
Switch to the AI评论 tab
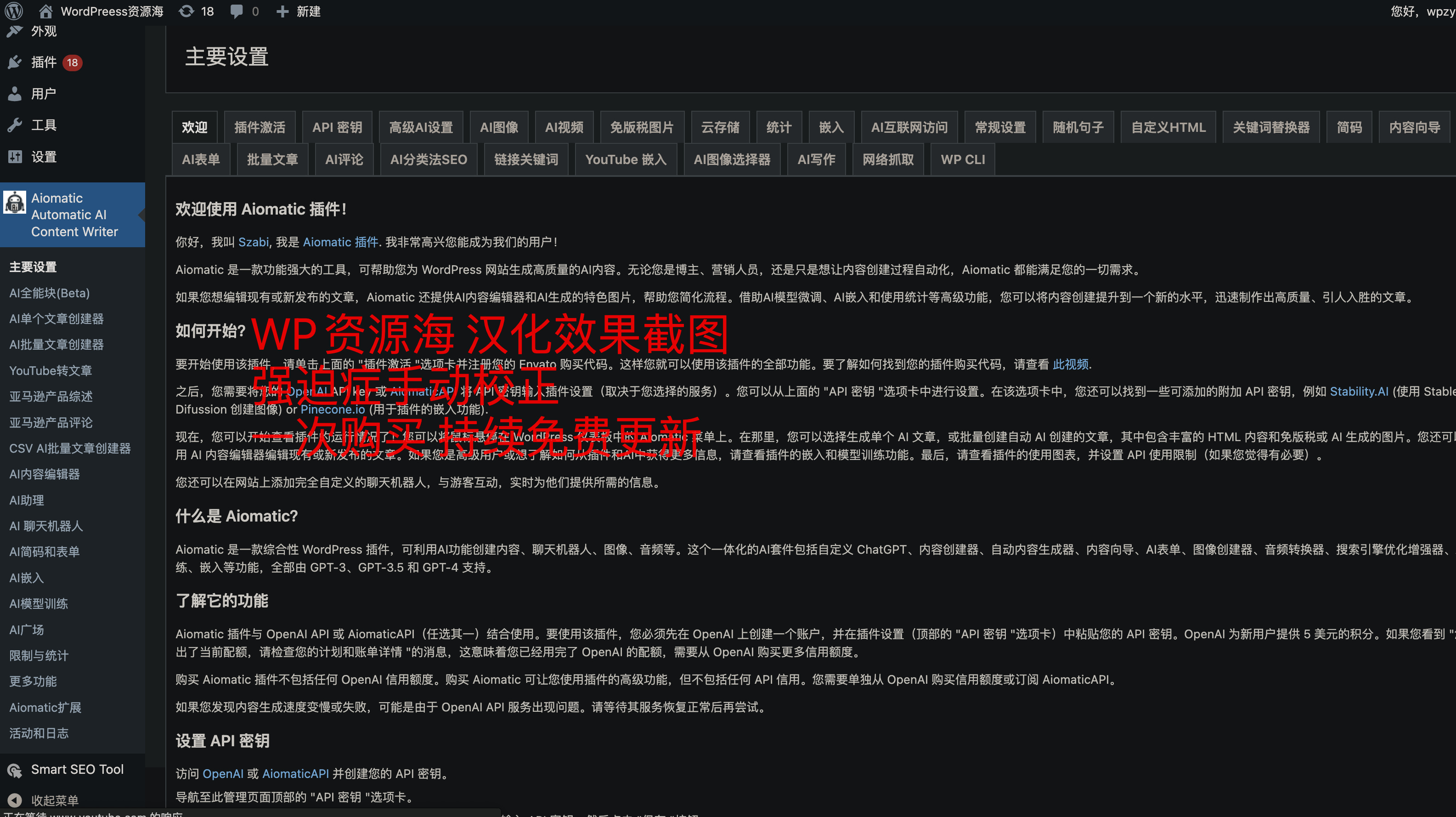(x=344, y=159)
